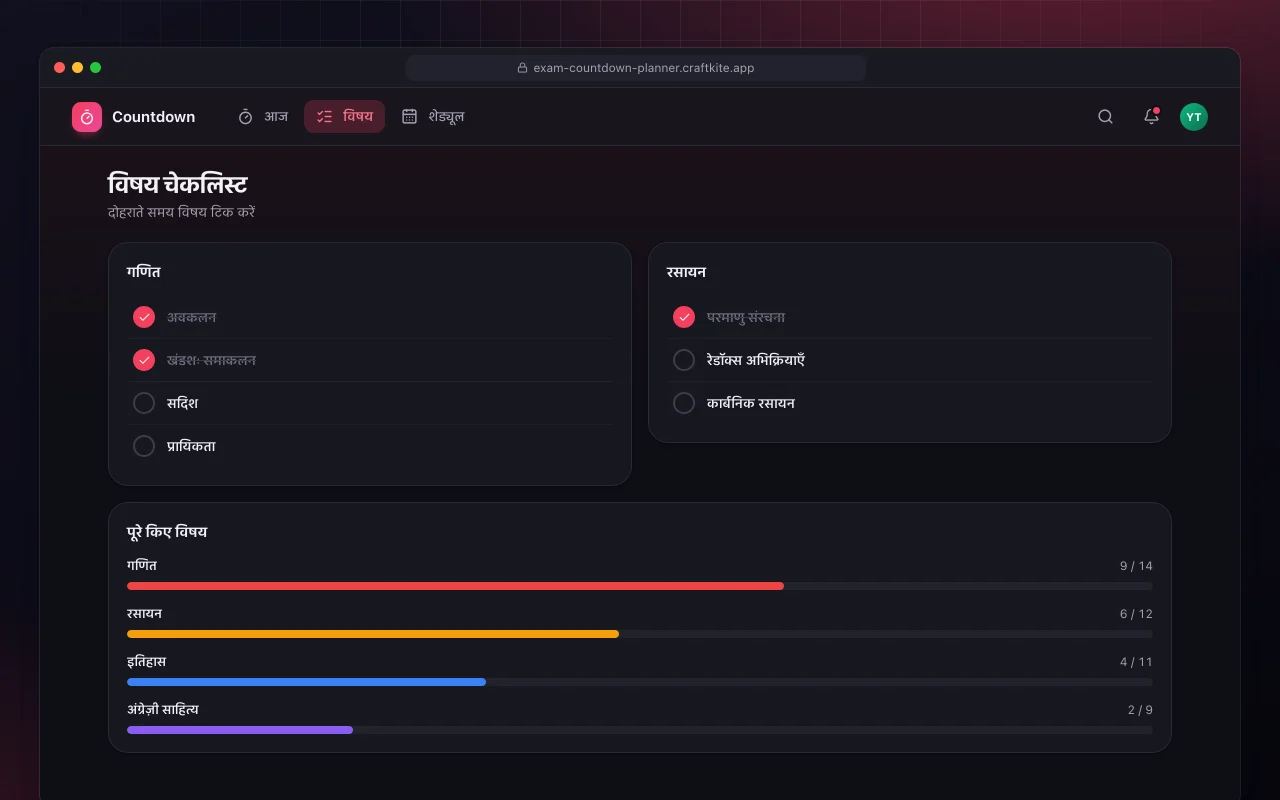Click the सदिश topic label

(183, 403)
